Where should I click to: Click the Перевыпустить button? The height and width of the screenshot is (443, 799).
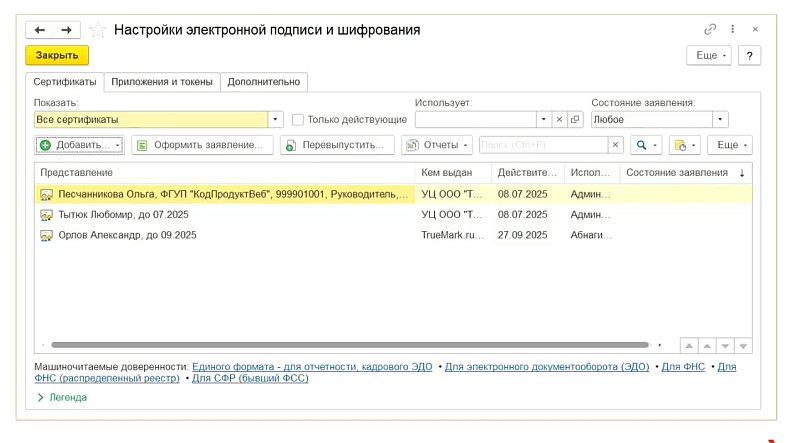tap(337, 145)
